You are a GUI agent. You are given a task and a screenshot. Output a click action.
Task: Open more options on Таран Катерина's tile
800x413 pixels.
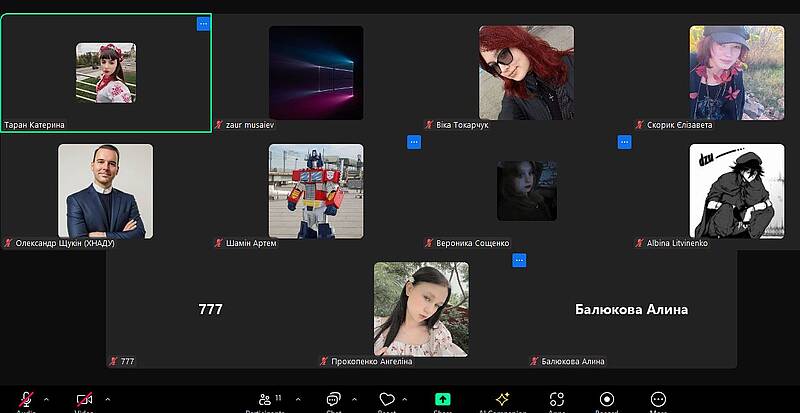coord(203,23)
